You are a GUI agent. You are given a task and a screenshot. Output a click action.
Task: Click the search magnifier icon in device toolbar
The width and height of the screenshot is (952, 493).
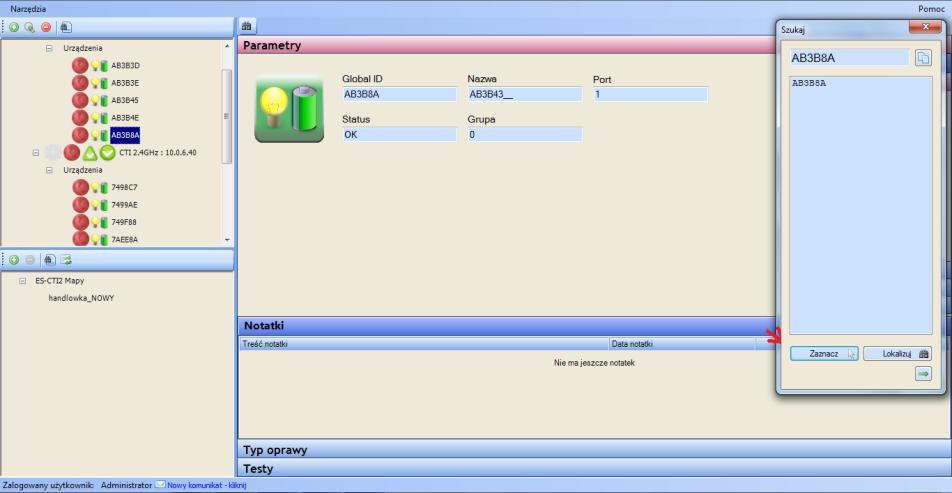(30, 27)
